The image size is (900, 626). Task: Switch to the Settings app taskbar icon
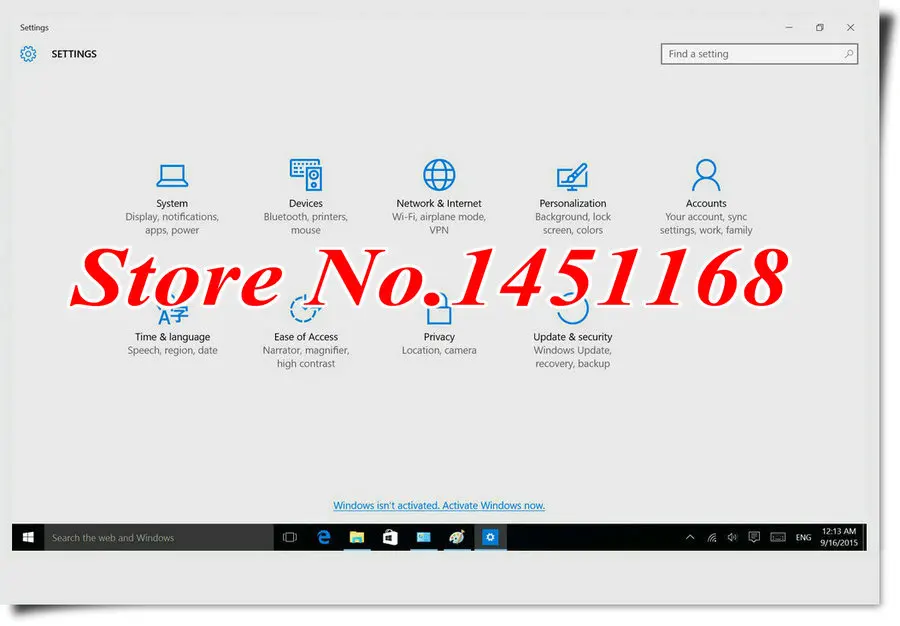[x=490, y=538]
